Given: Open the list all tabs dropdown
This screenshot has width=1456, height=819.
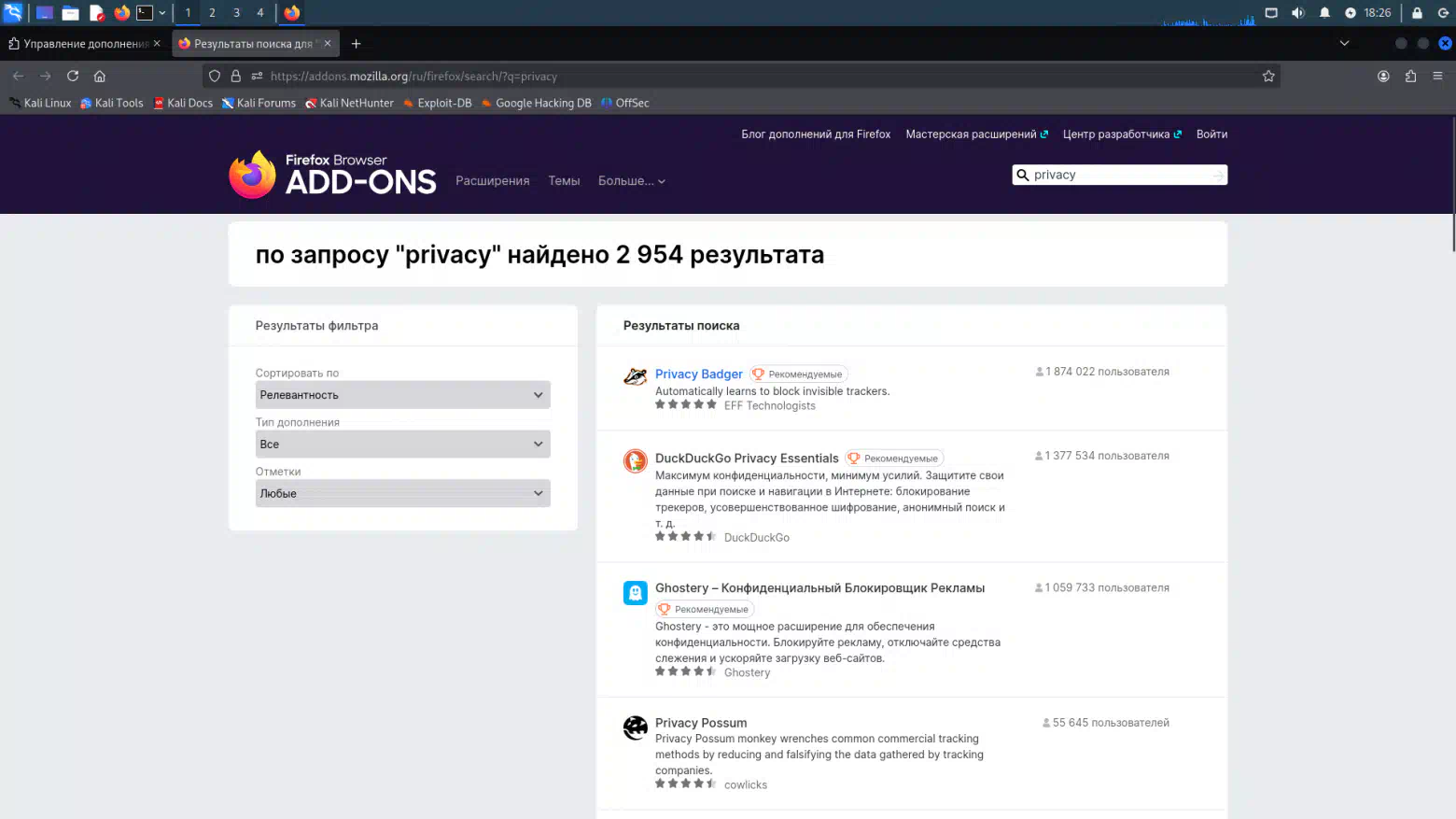Looking at the screenshot, I should click(x=1344, y=43).
